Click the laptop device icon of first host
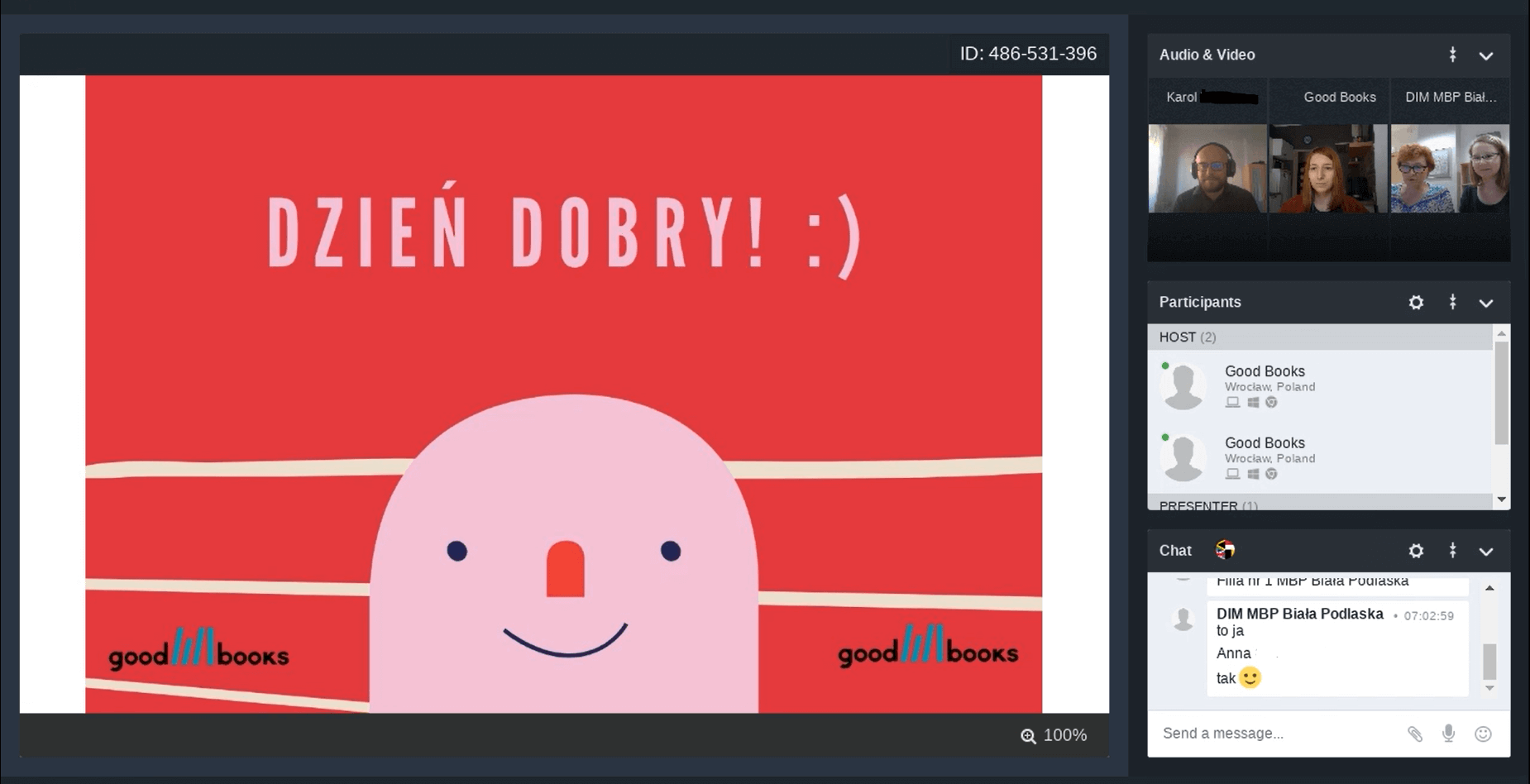This screenshot has width=1530, height=784. click(x=1232, y=402)
